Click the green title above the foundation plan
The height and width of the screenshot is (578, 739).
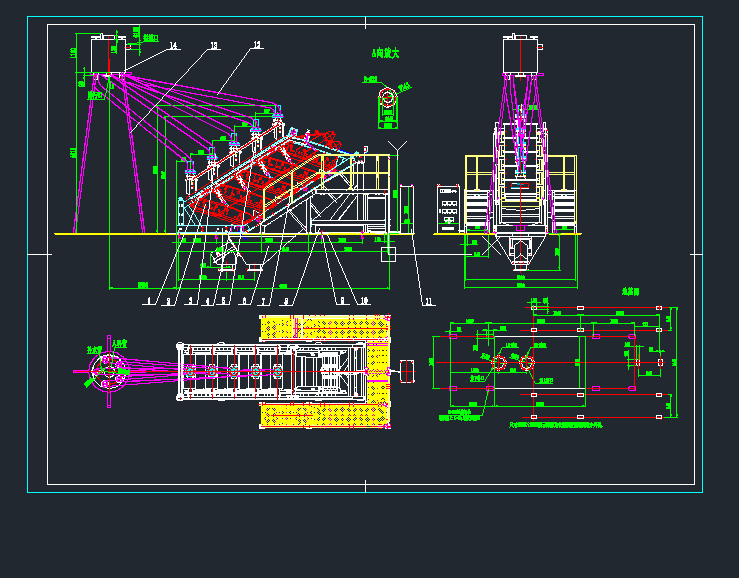tap(630, 292)
